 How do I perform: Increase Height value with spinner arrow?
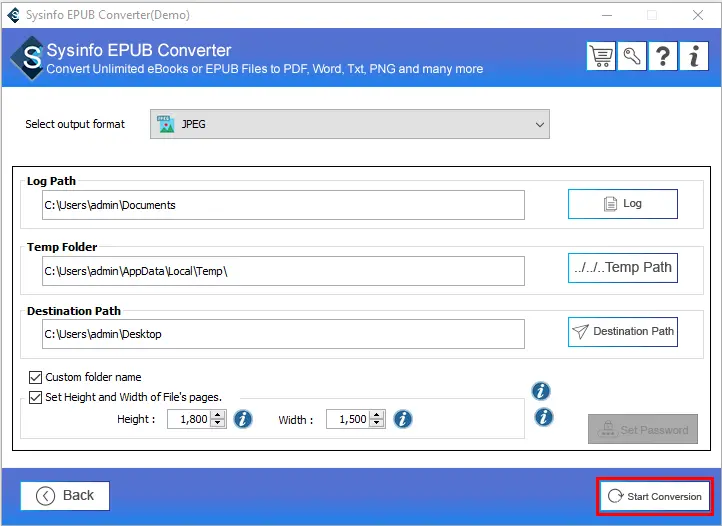coord(218,415)
